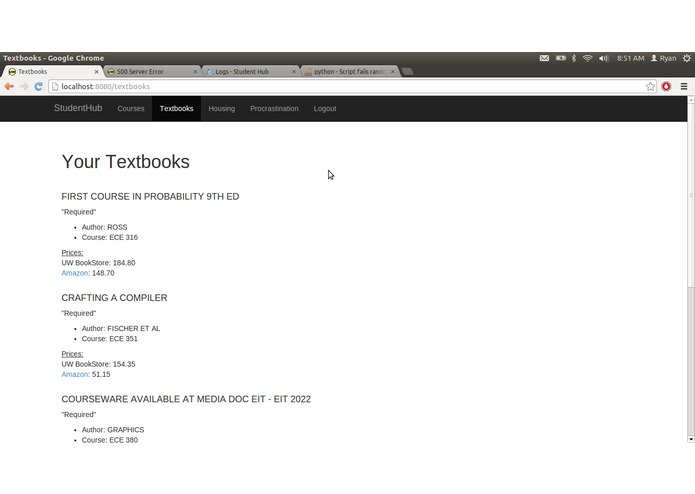Click the 8:51 AM clock

click(x=630, y=58)
